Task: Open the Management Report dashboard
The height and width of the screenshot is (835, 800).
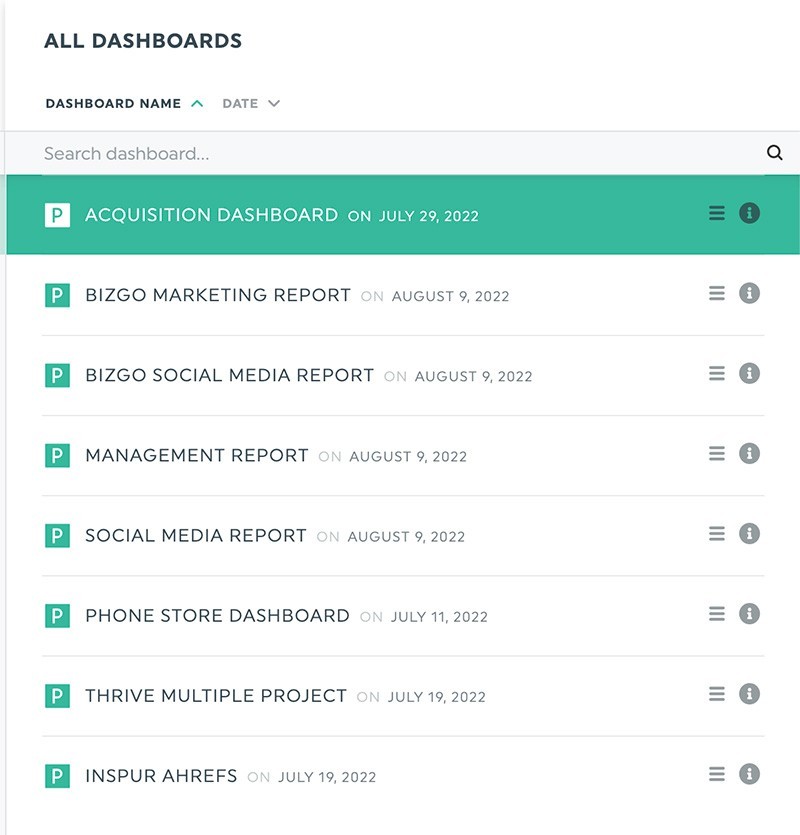Action: (197, 455)
